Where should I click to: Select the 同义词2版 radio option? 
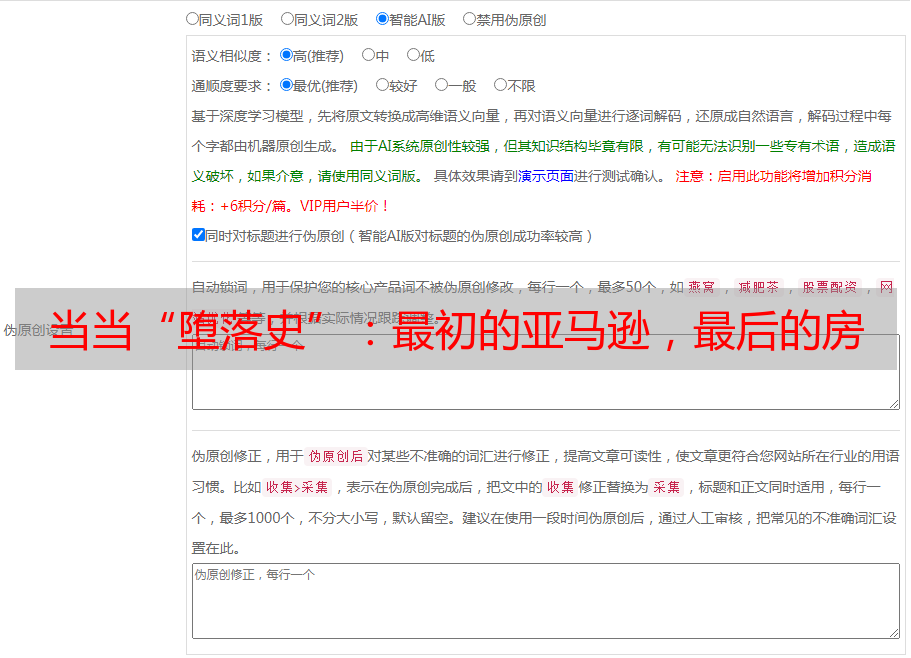(287, 19)
